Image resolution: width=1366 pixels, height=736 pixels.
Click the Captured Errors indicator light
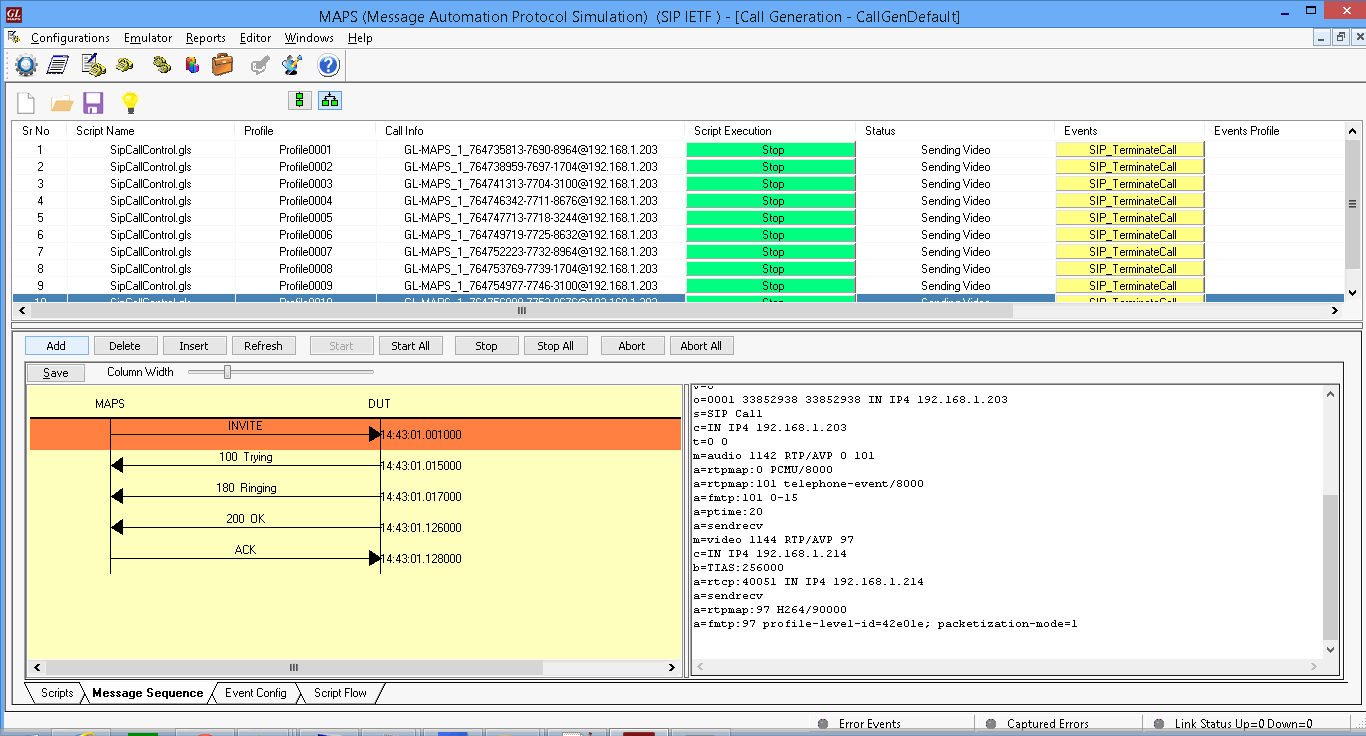(991, 724)
